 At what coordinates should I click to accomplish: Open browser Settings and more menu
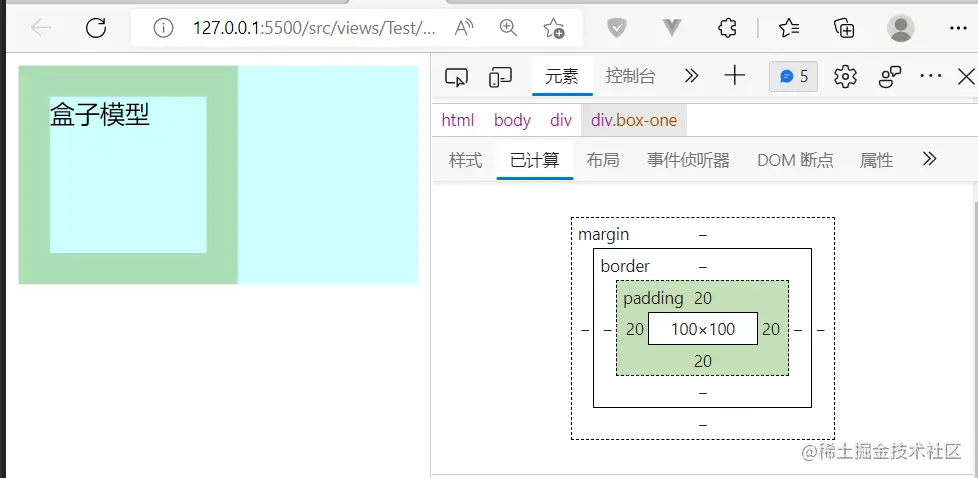click(x=957, y=28)
